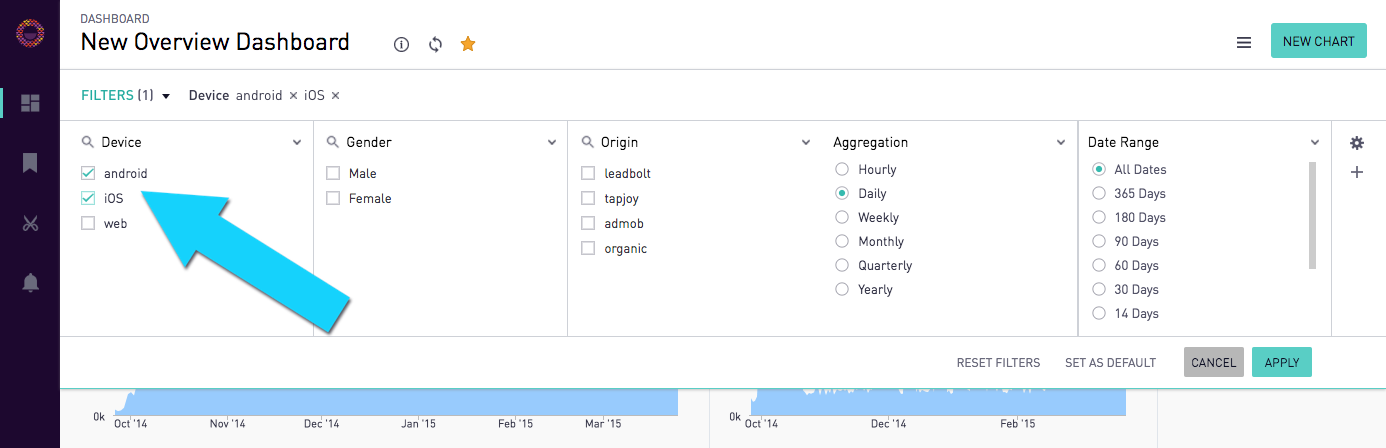The image size is (1386, 448).
Task: Open the bell notifications sidebar icon
Action: pos(30,283)
